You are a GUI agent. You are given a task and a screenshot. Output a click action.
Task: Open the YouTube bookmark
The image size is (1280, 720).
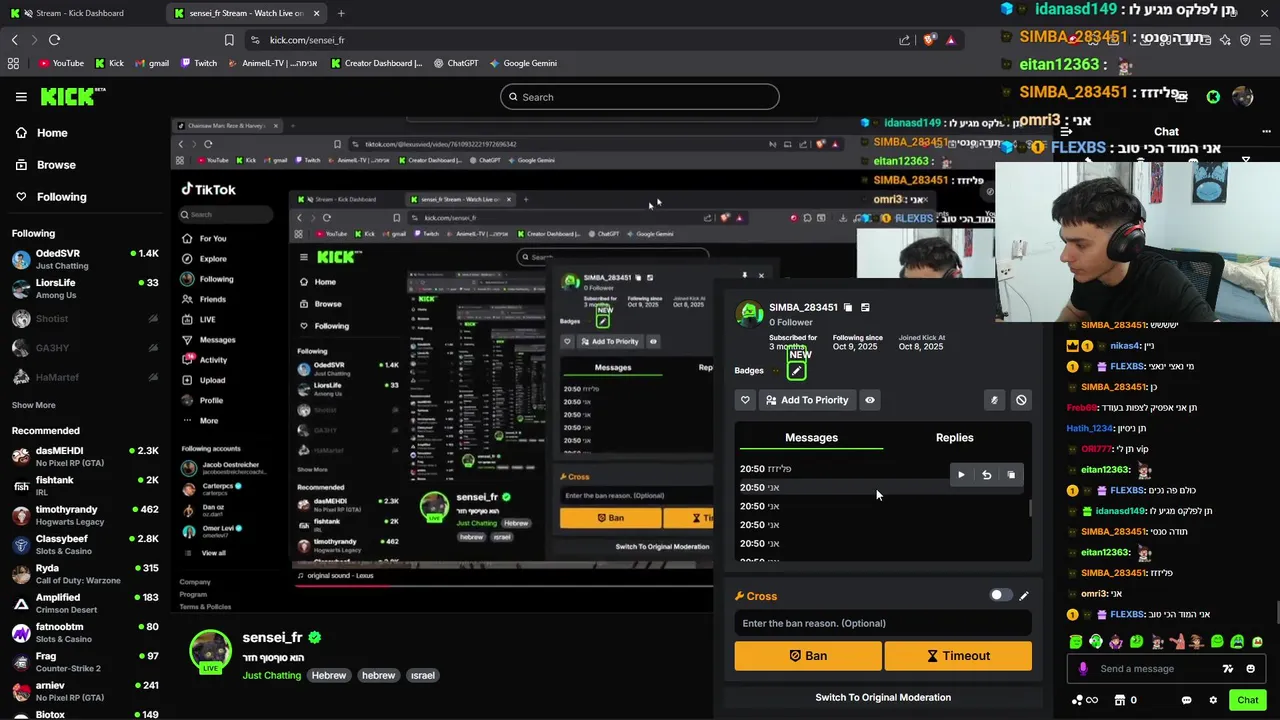click(60, 63)
